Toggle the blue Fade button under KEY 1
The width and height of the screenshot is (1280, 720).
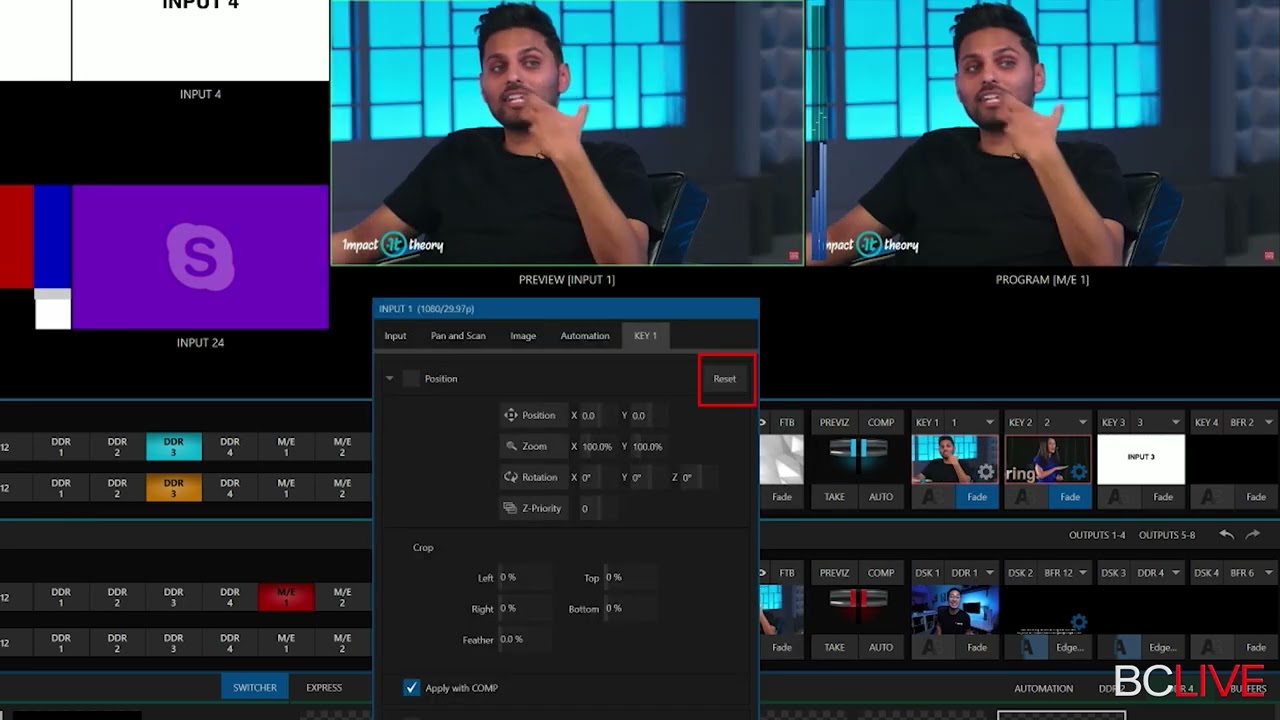pos(977,497)
